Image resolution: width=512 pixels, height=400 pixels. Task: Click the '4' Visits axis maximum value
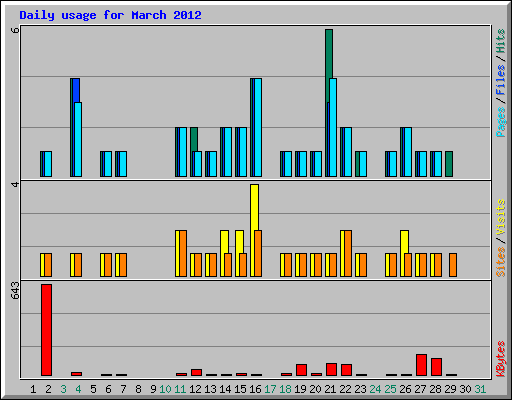(15, 184)
